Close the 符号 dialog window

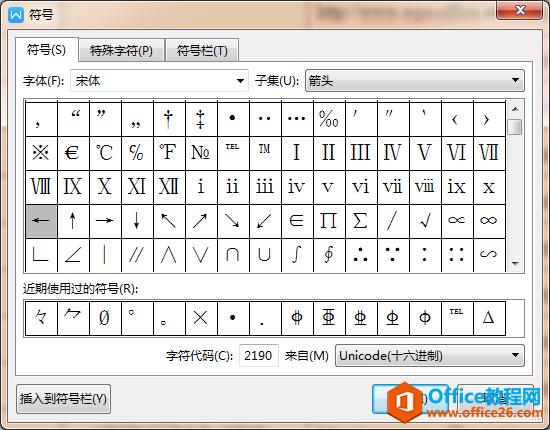tap(519, 10)
